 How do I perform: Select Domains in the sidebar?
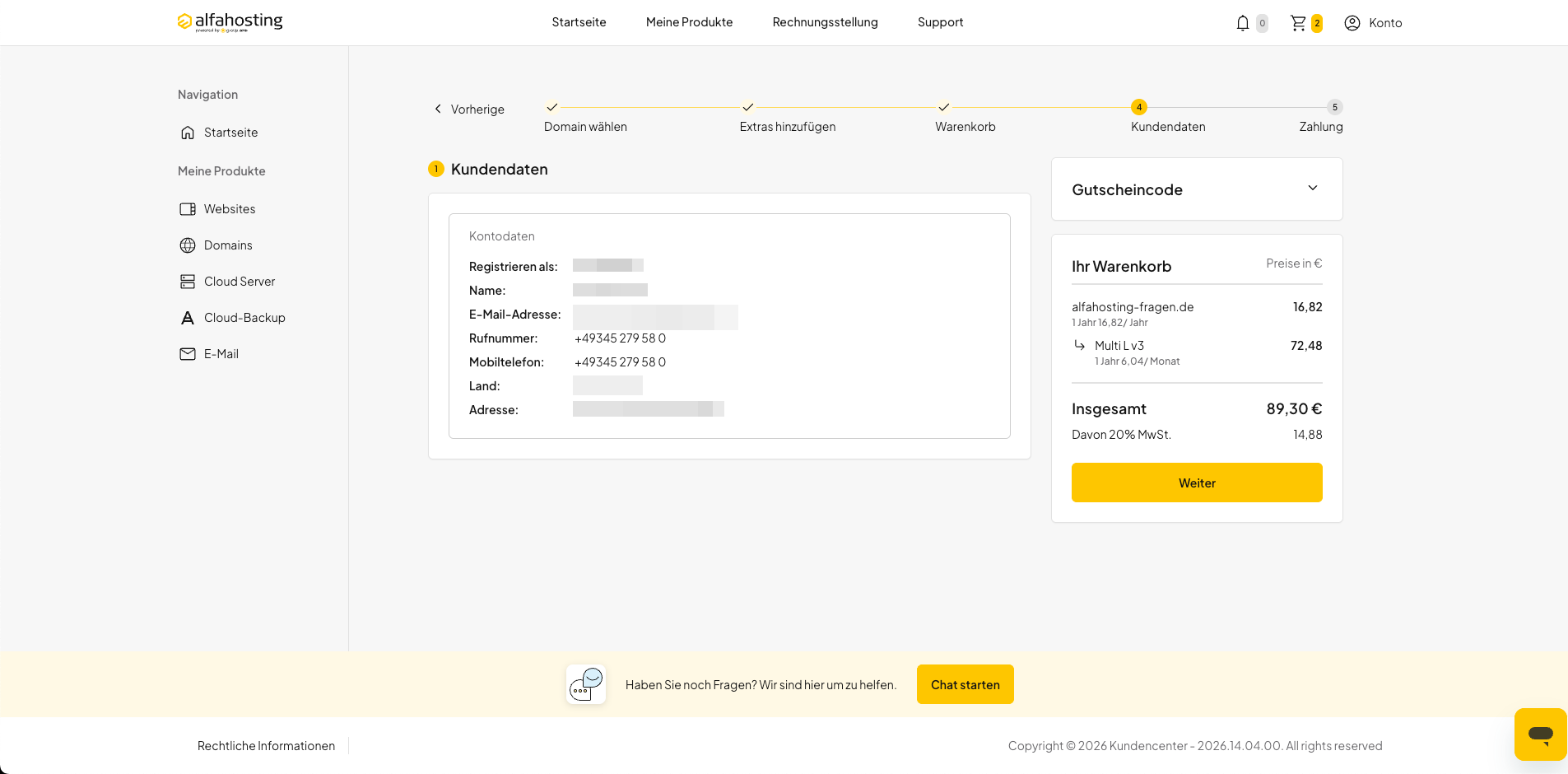228,245
